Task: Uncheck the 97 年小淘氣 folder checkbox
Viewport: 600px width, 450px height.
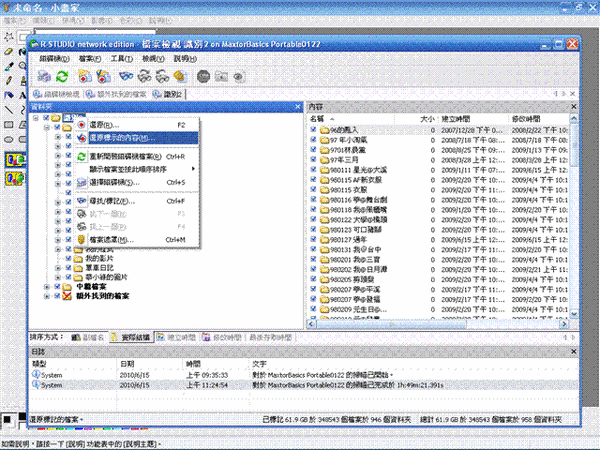Action: point(313,140)
